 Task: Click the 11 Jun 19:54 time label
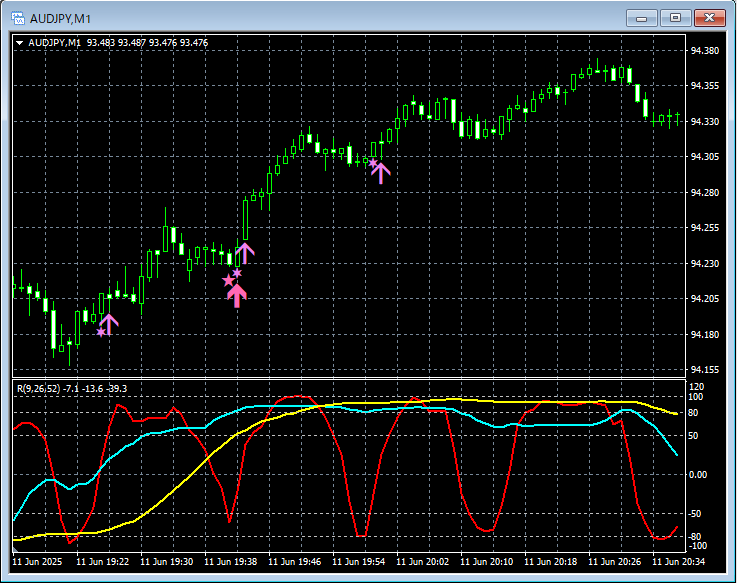(x=359, y=562)
